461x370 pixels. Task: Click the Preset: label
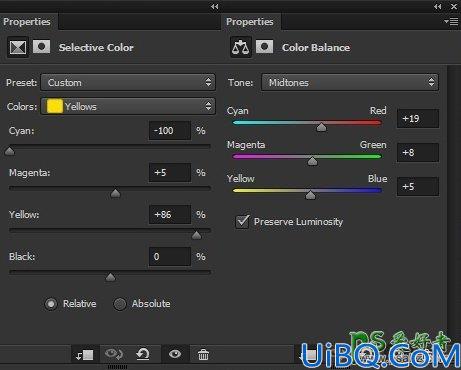pyautogui.click(x=21, y=82)
